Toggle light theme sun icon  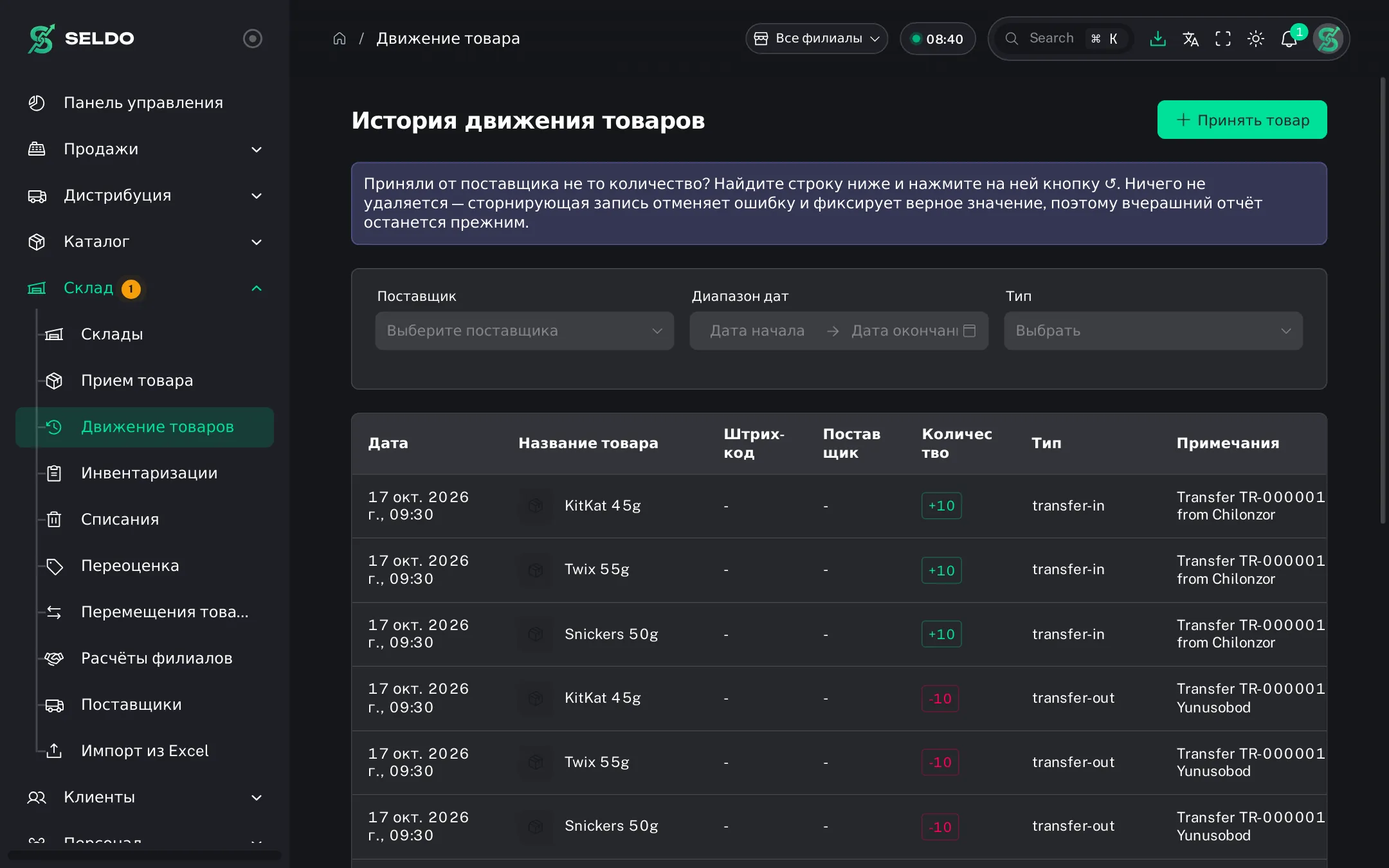pyautogui.click(x=1256, y=39)
